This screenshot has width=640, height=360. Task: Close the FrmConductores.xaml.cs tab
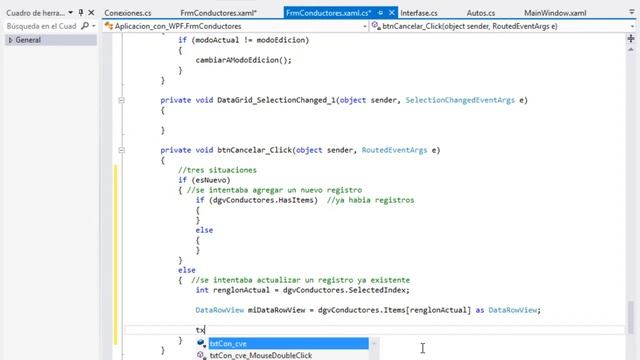pos(391,13)
